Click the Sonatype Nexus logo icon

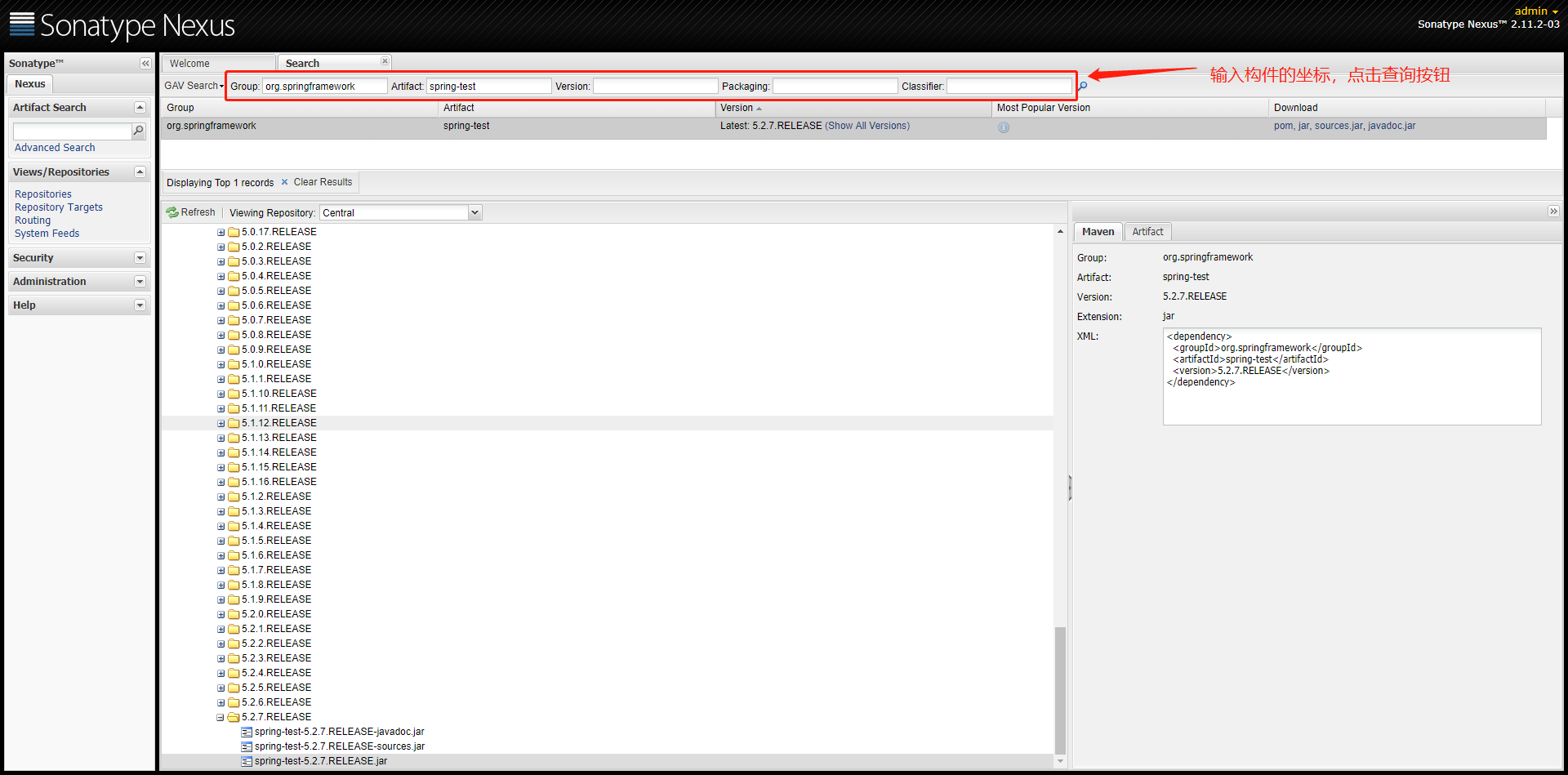[22, 24]
